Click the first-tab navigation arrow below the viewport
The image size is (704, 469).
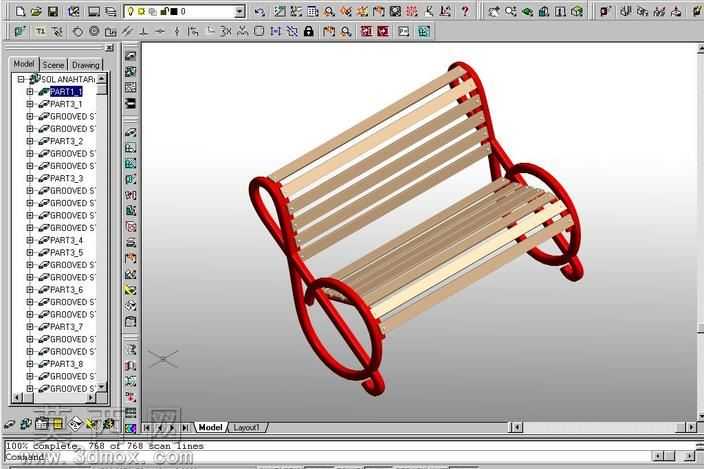coord(147,428)
